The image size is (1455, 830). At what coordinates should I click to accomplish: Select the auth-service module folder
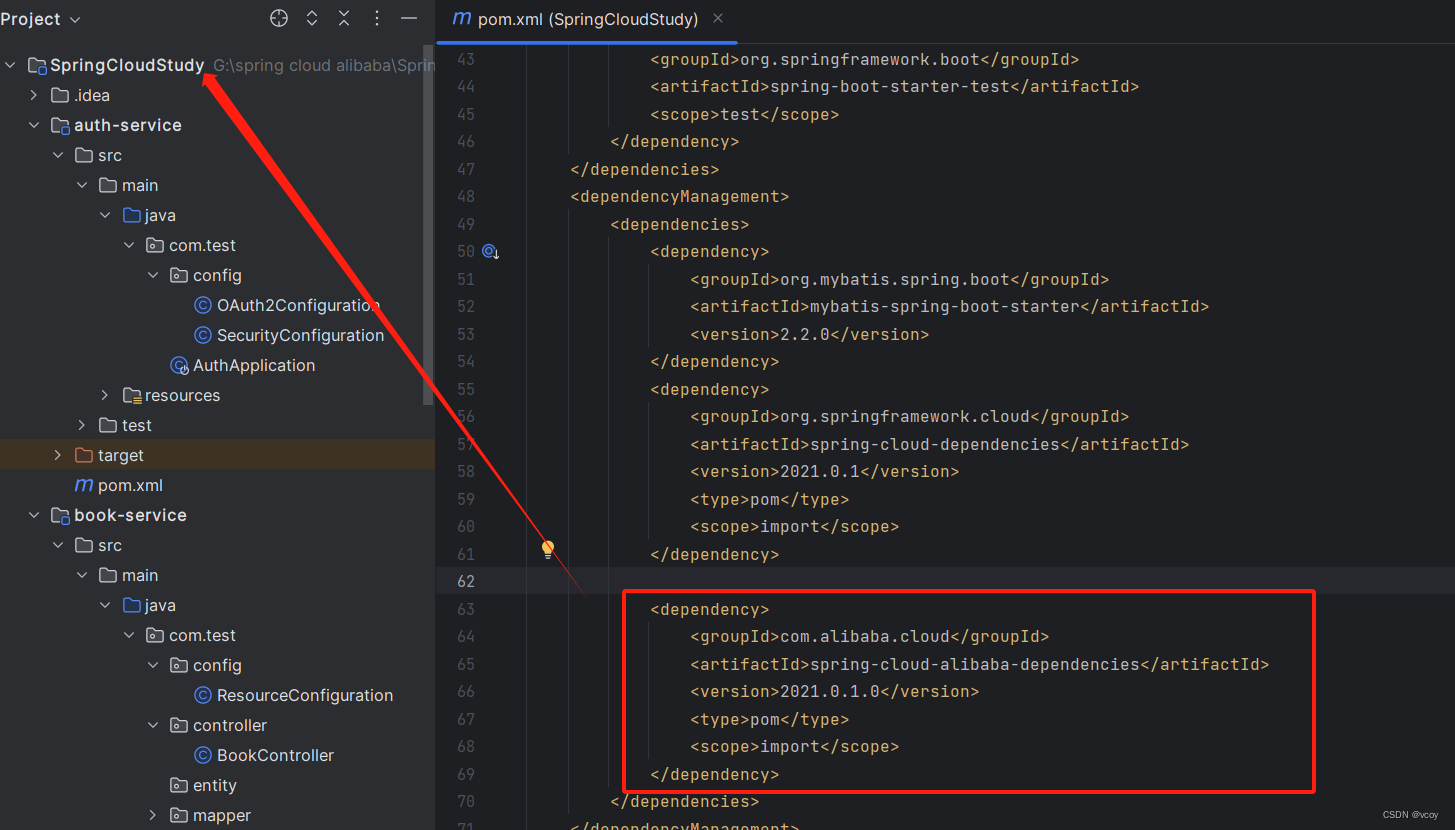click(x=128, y=125)
